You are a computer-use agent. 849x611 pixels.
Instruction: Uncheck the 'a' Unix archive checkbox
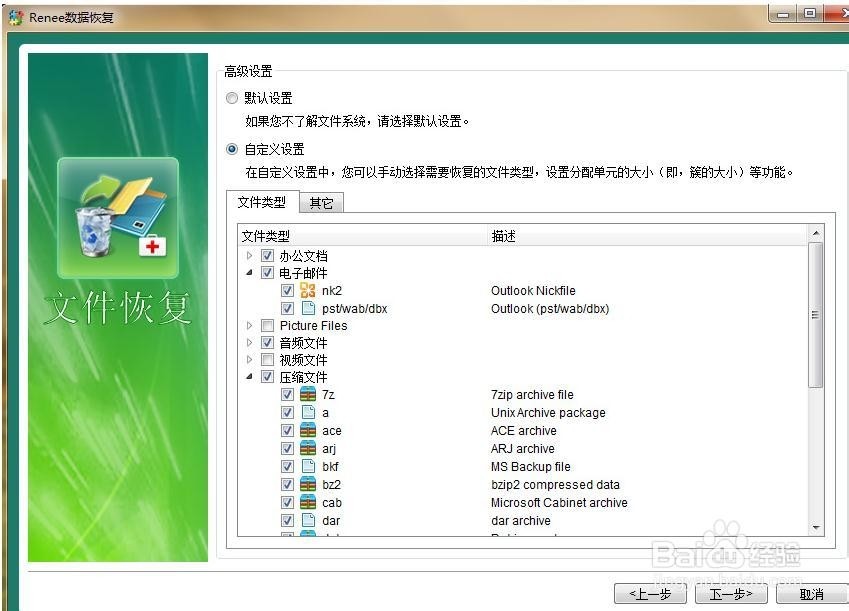(x=288, y=412)
